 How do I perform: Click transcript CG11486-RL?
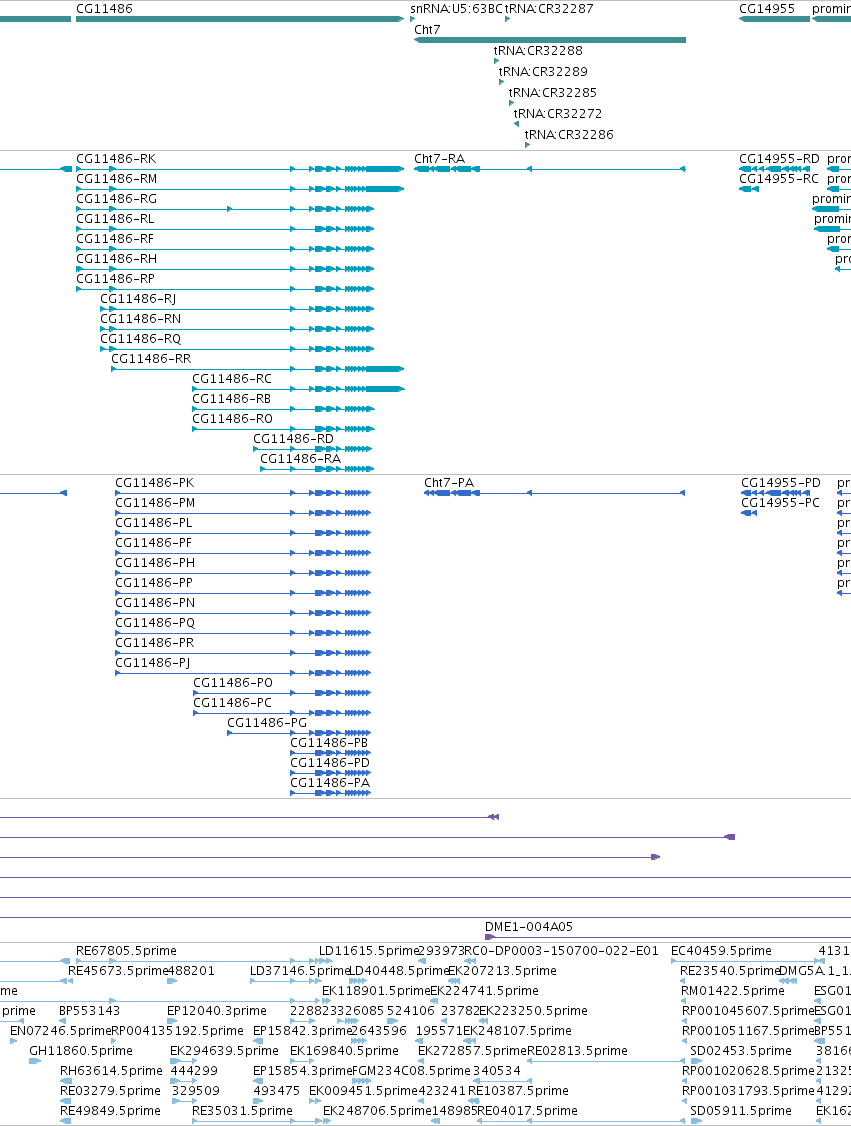tap(115, 219)
